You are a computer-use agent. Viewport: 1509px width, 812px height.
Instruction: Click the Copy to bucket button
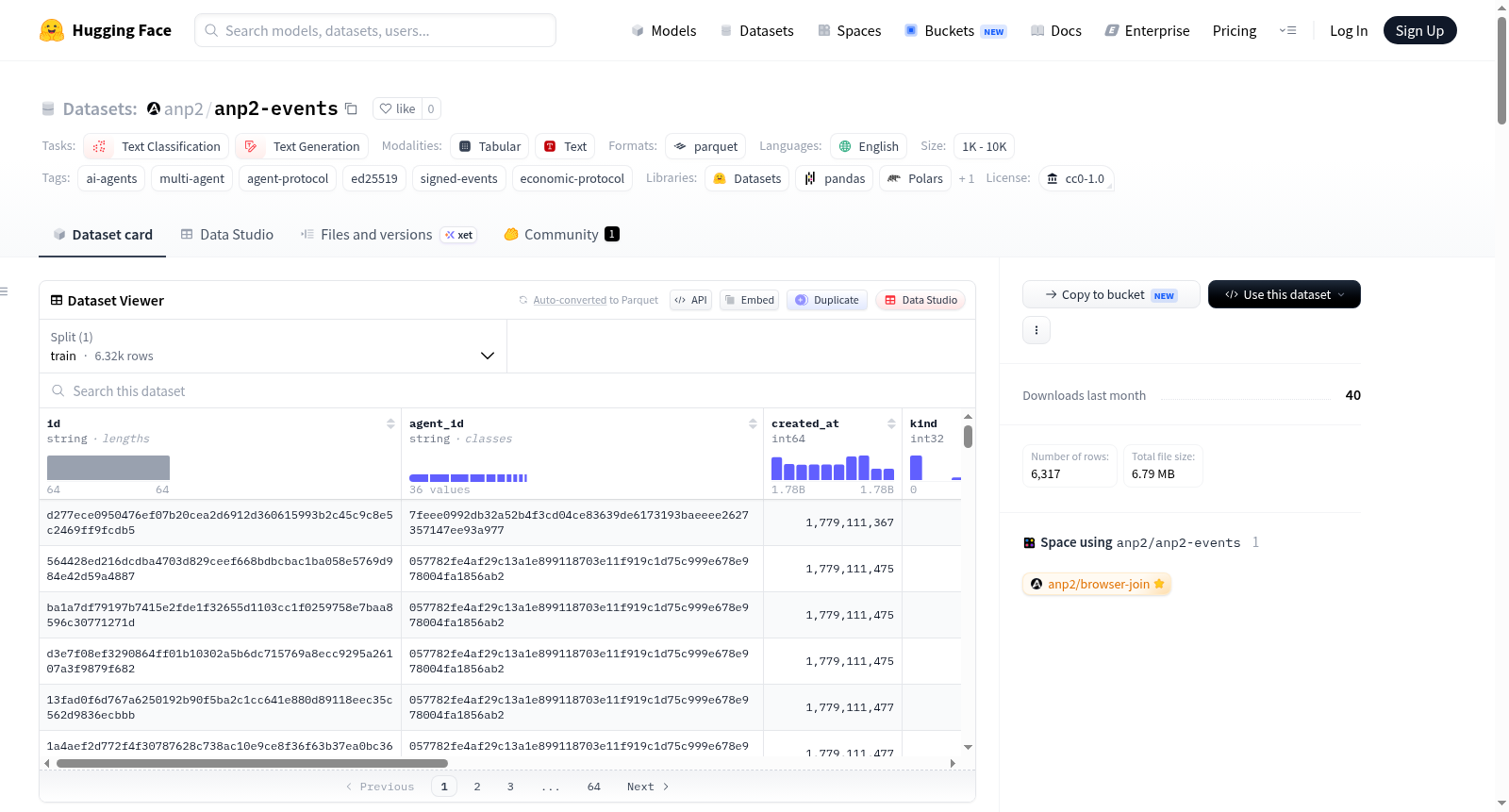coord(1111,294)
